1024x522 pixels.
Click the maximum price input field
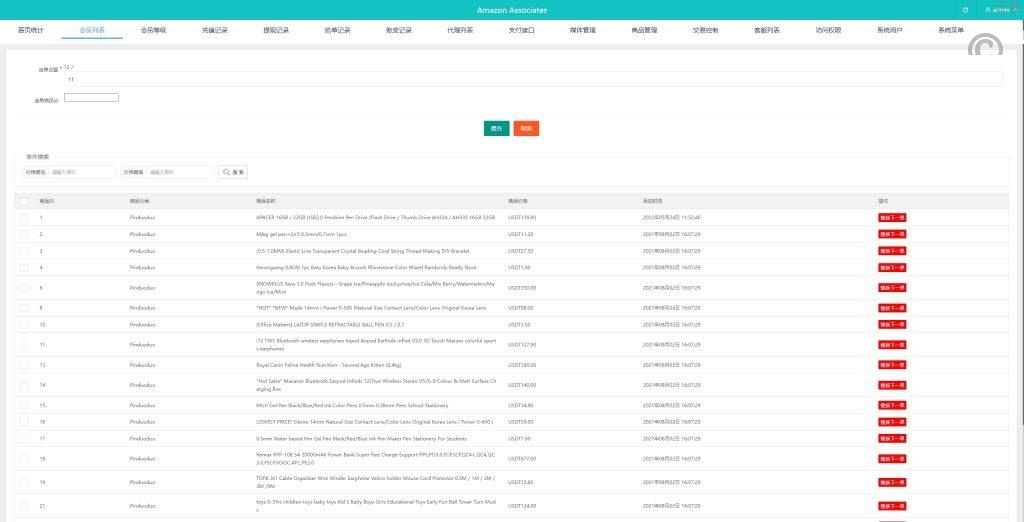click(x=180, y=172)
